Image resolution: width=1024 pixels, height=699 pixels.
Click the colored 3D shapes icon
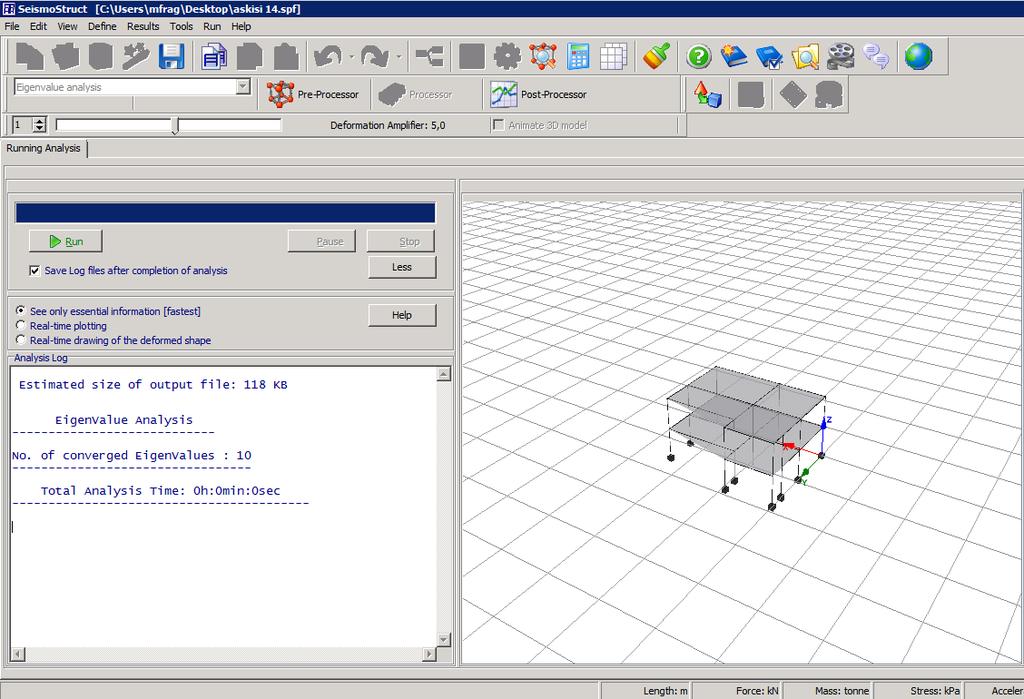coord(708,95)
